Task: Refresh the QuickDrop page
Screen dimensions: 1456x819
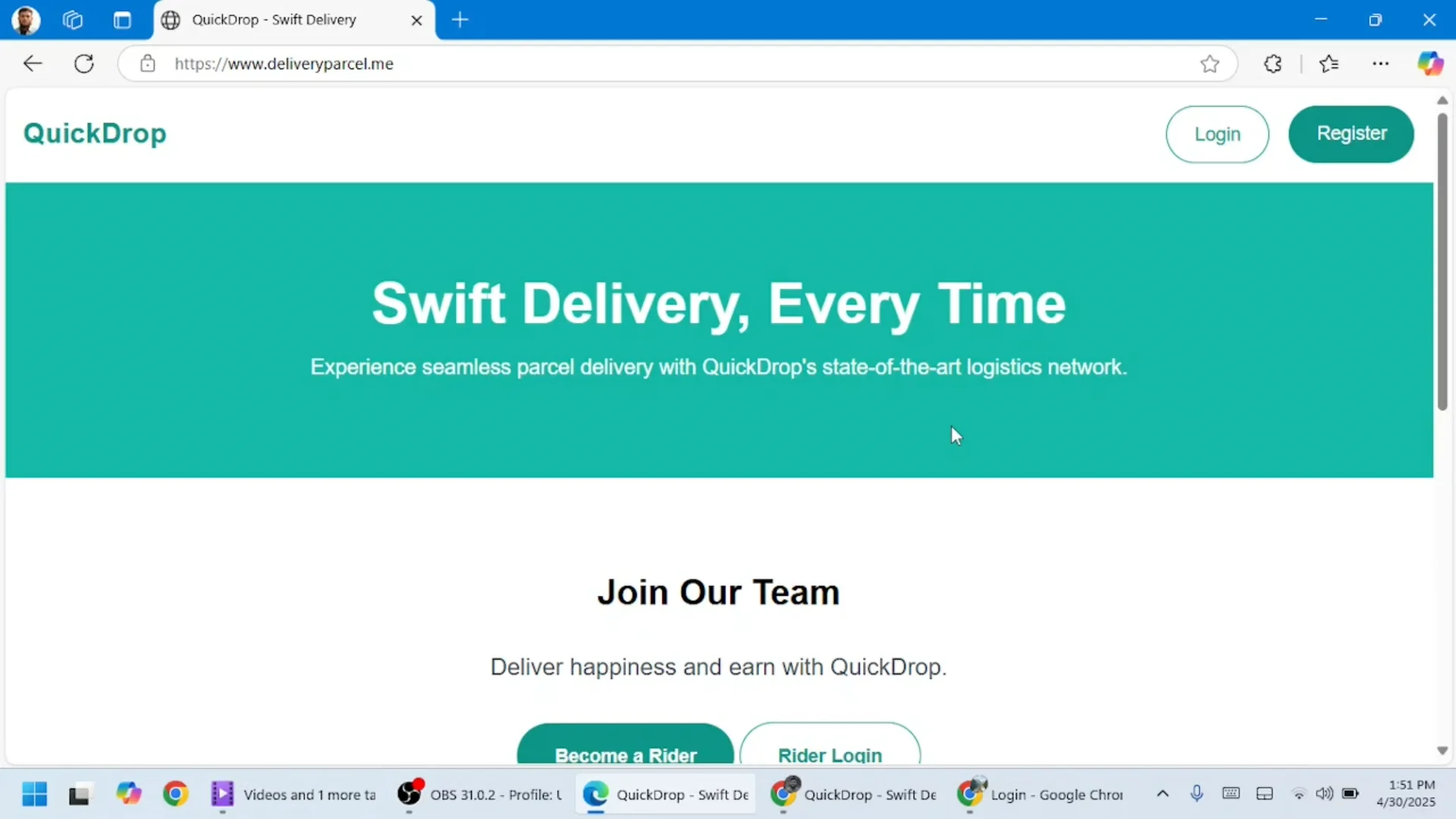Action: click(x=83, y=63)
